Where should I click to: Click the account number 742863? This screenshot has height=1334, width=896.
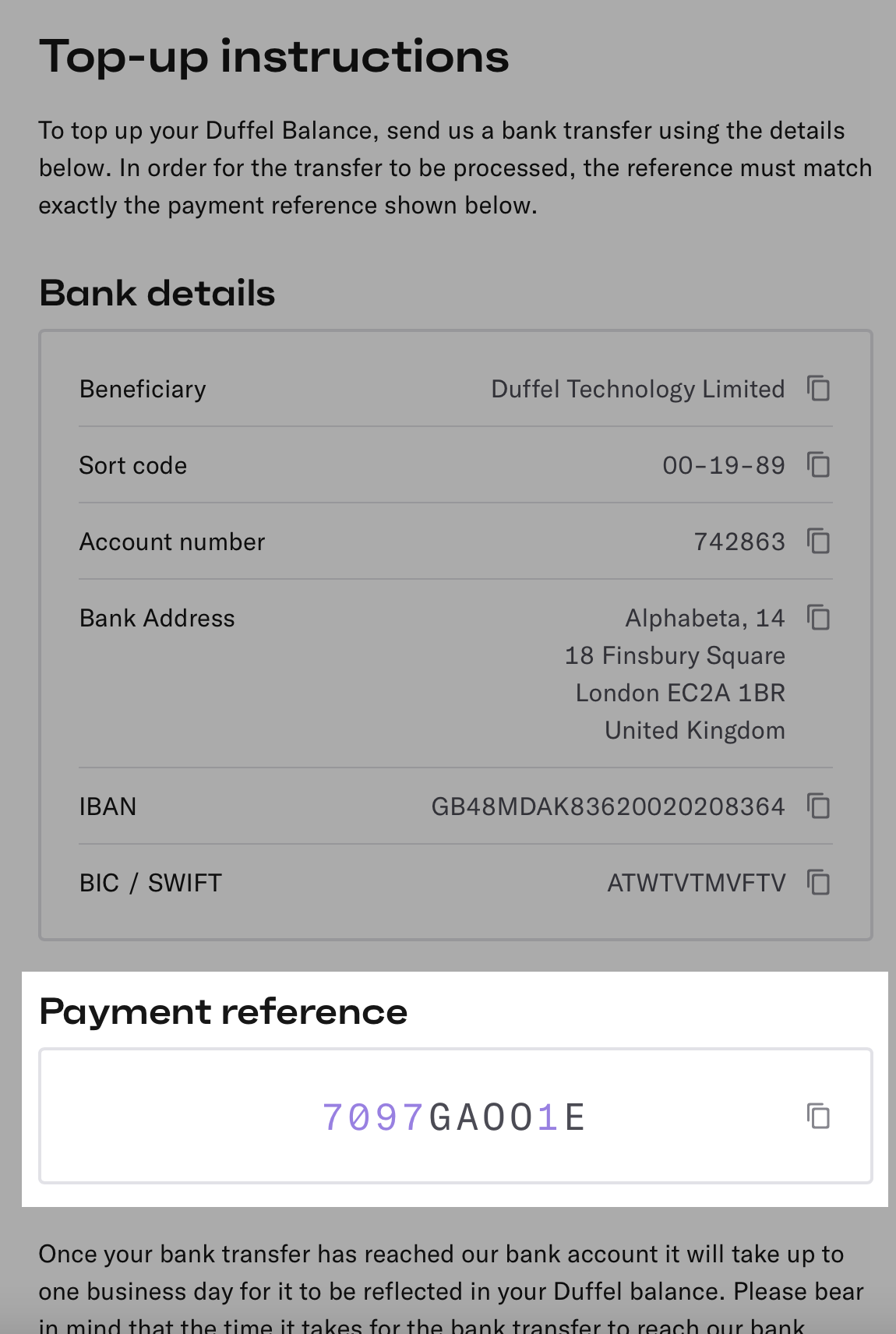pos(739,542)
